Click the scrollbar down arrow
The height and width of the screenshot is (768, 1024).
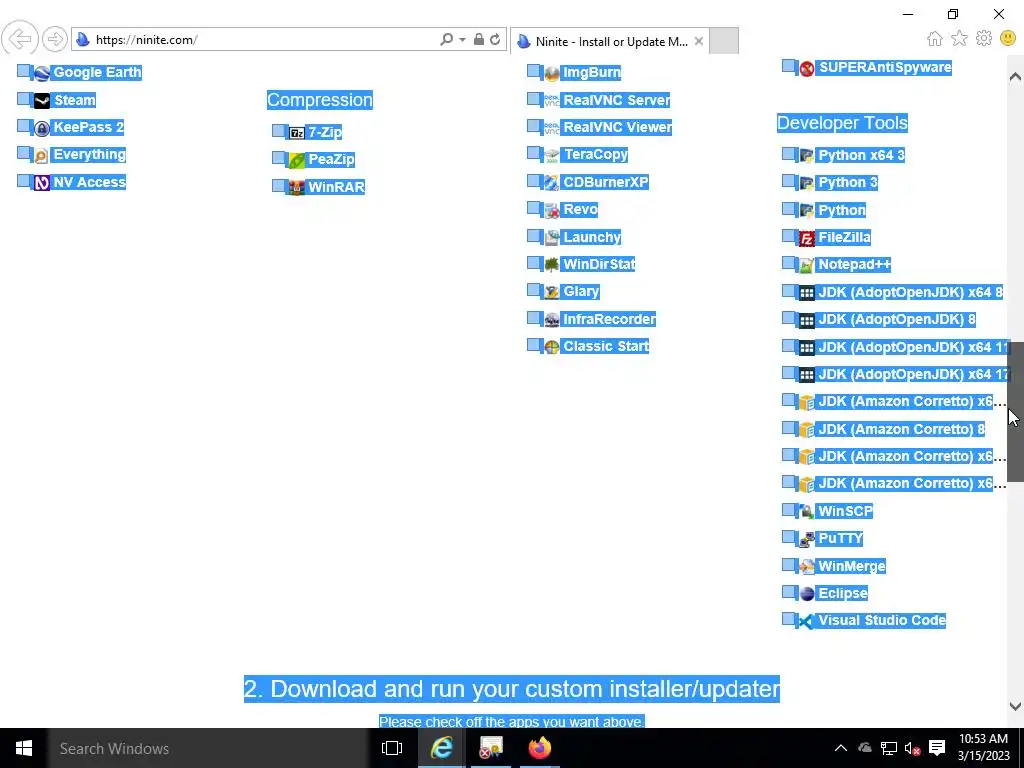click(x=1016, y=706)
